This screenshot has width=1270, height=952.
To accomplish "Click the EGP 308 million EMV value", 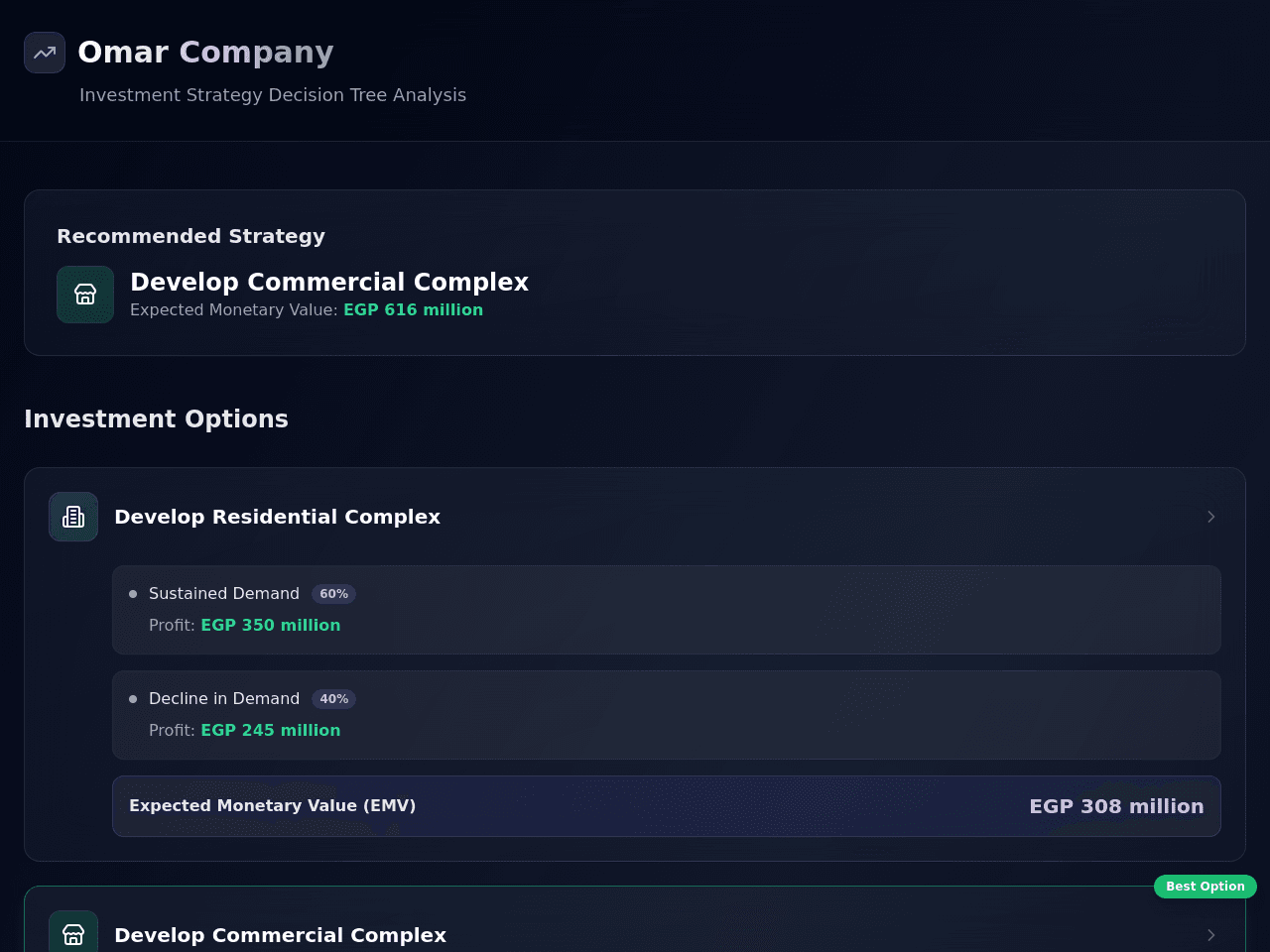I will coord(1116,806).
